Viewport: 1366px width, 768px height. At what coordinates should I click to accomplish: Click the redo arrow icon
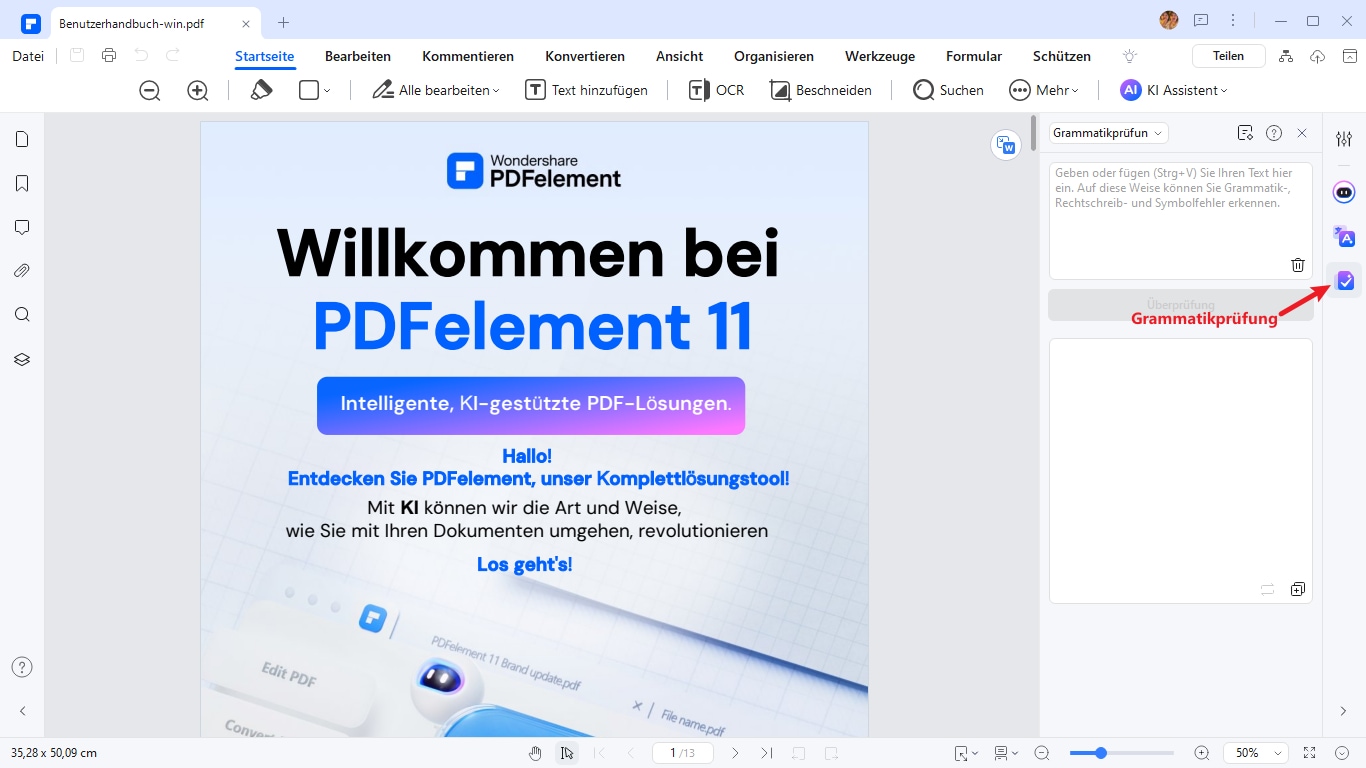pos(173,56)
